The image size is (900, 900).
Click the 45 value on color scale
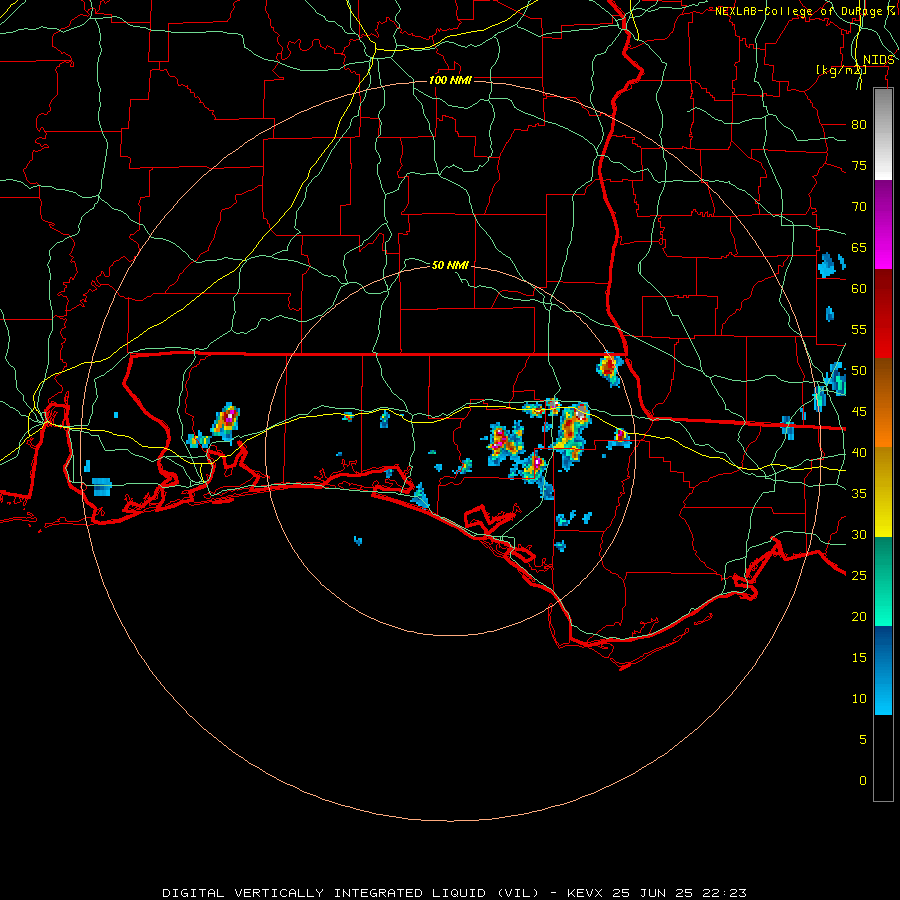click(859, 412)
